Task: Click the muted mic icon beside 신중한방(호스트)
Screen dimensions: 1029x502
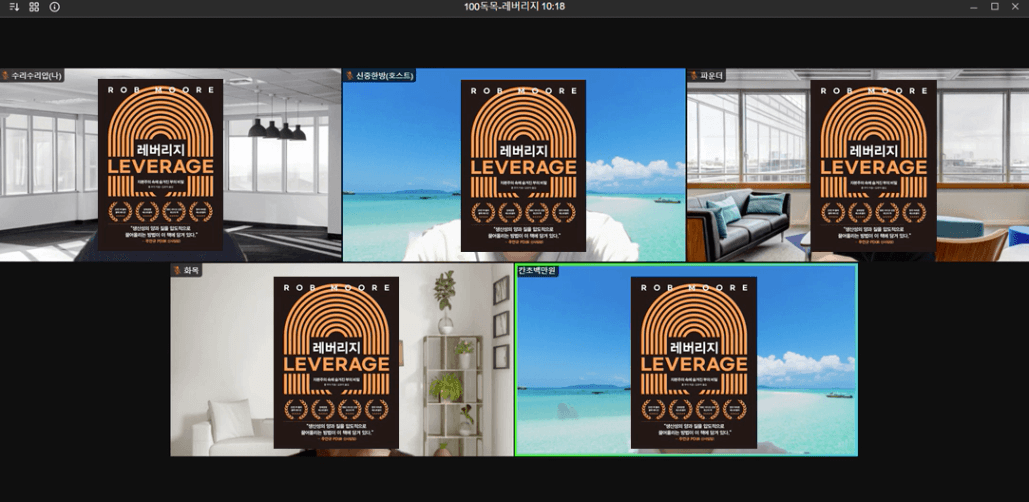Action: point(350,75)
